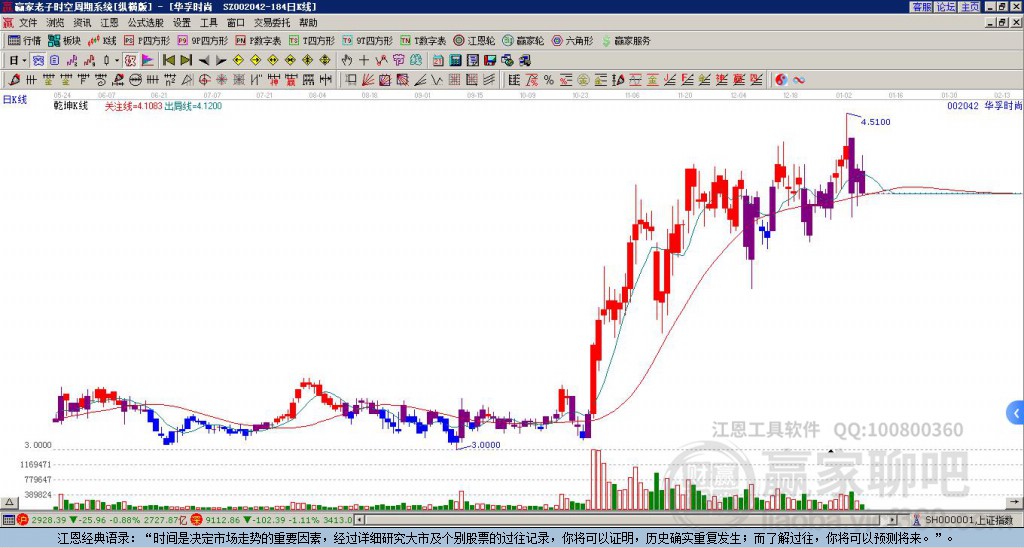The height and width of the screenshot is (548, 1024).
Task: Open the calculator icon
Action: [456, 61]
